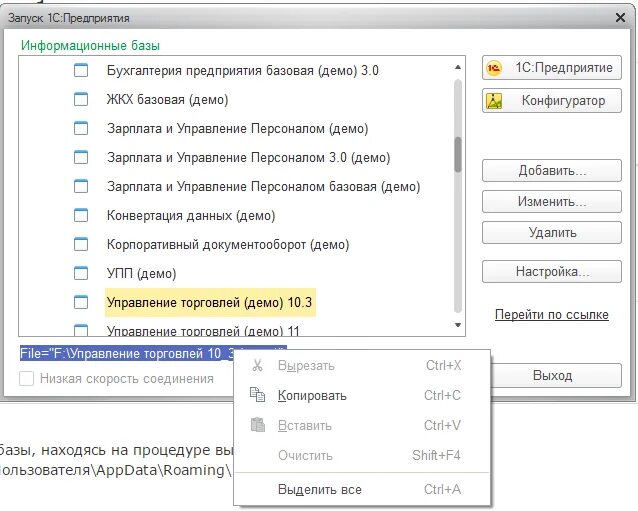Screen dimensions: 638x511
Task: Select Зарплата и Управление Персоналом 3.0 (демо)
Action: point(249,157)
